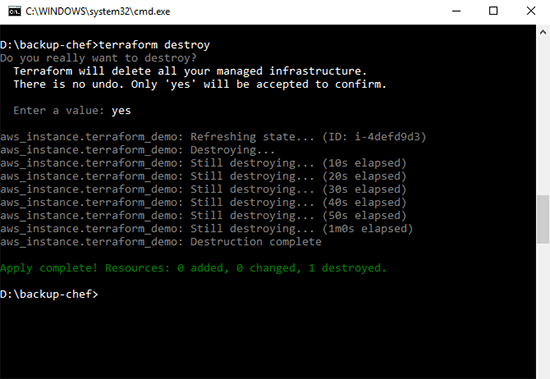
Task: Click the 'There is no undo' warning line
Action: click(200, 84)
